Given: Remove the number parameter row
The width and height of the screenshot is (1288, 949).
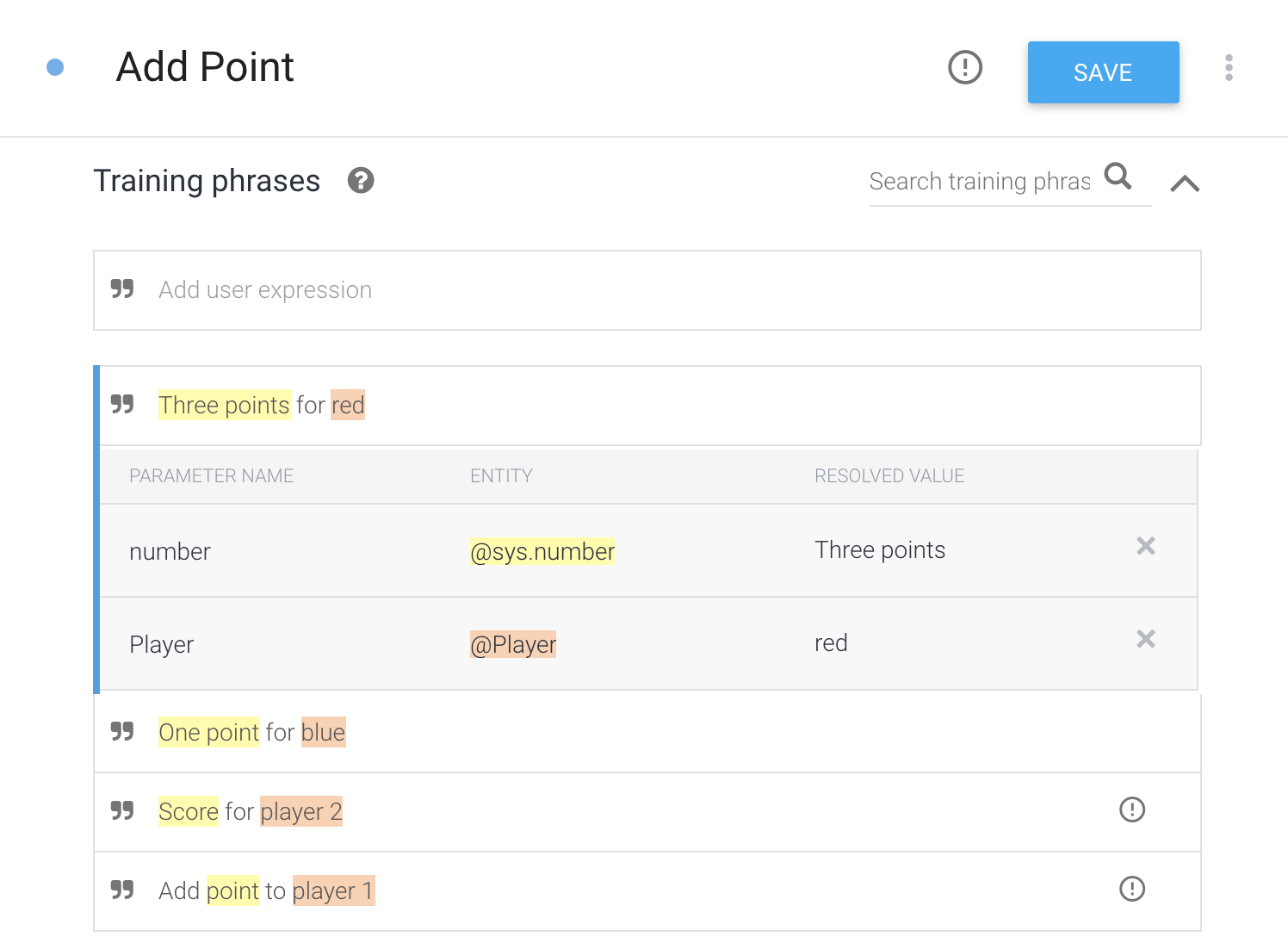Looking at the screenshot, I should tap(1145, 546).
